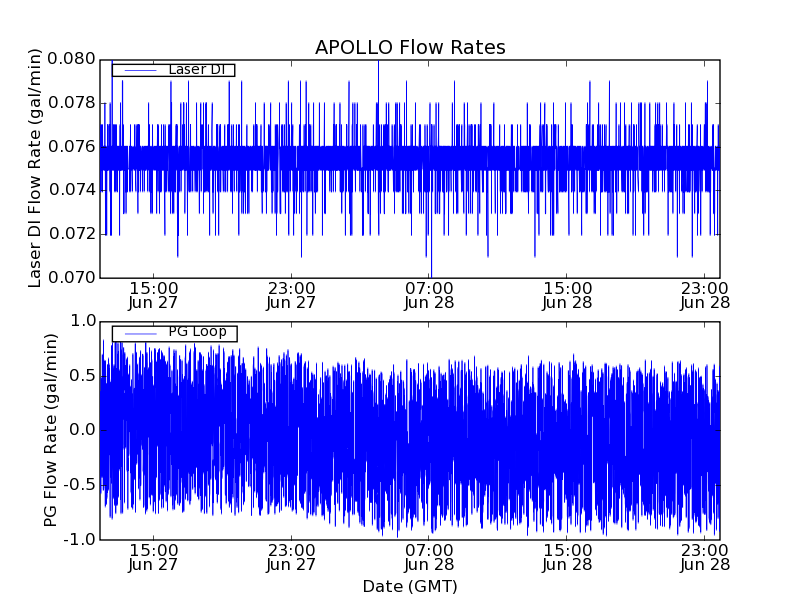Click the 'Laser DI Flow Rate (gal/min)' axis label
Viewport: 800px width, 600px height.
(34, 168)
